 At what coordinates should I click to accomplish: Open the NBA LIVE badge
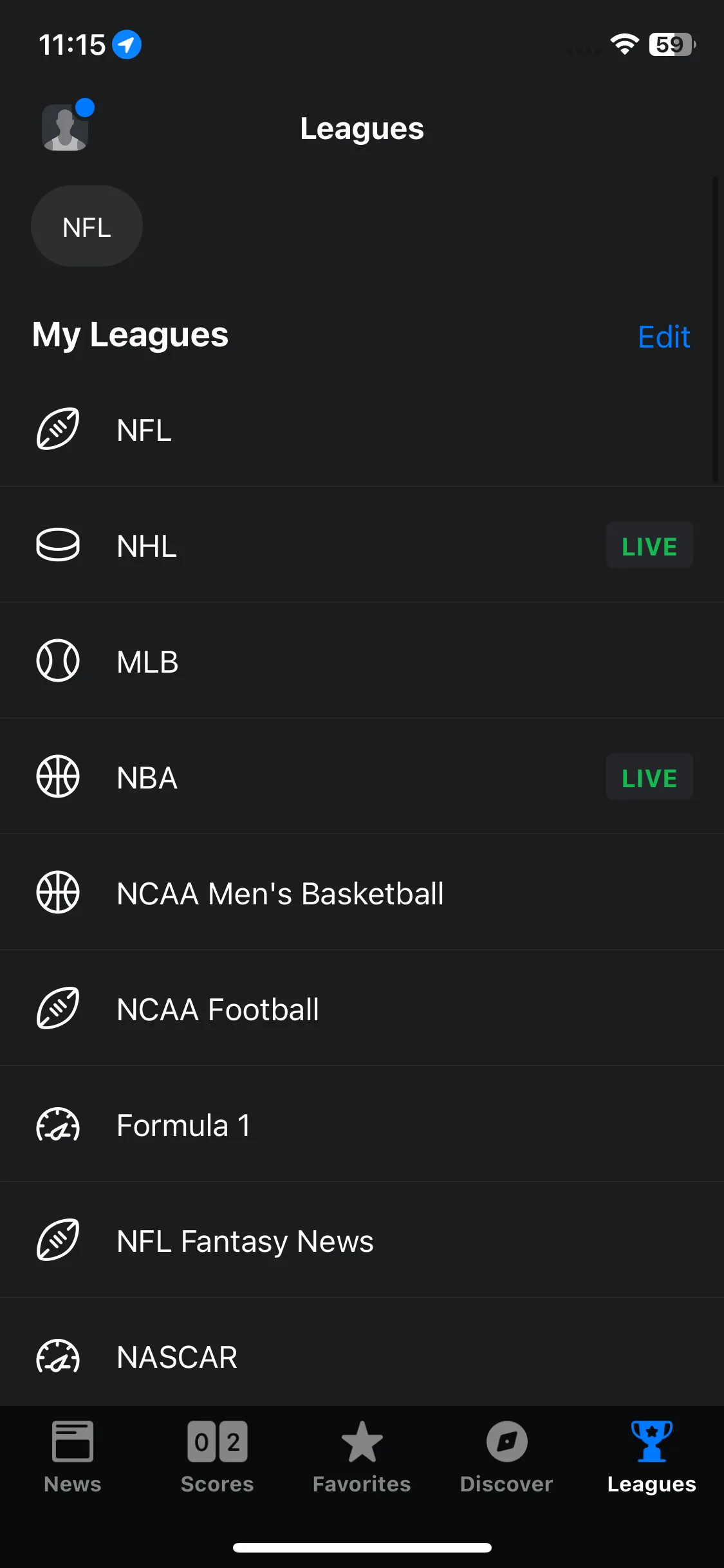pos(649,777)
